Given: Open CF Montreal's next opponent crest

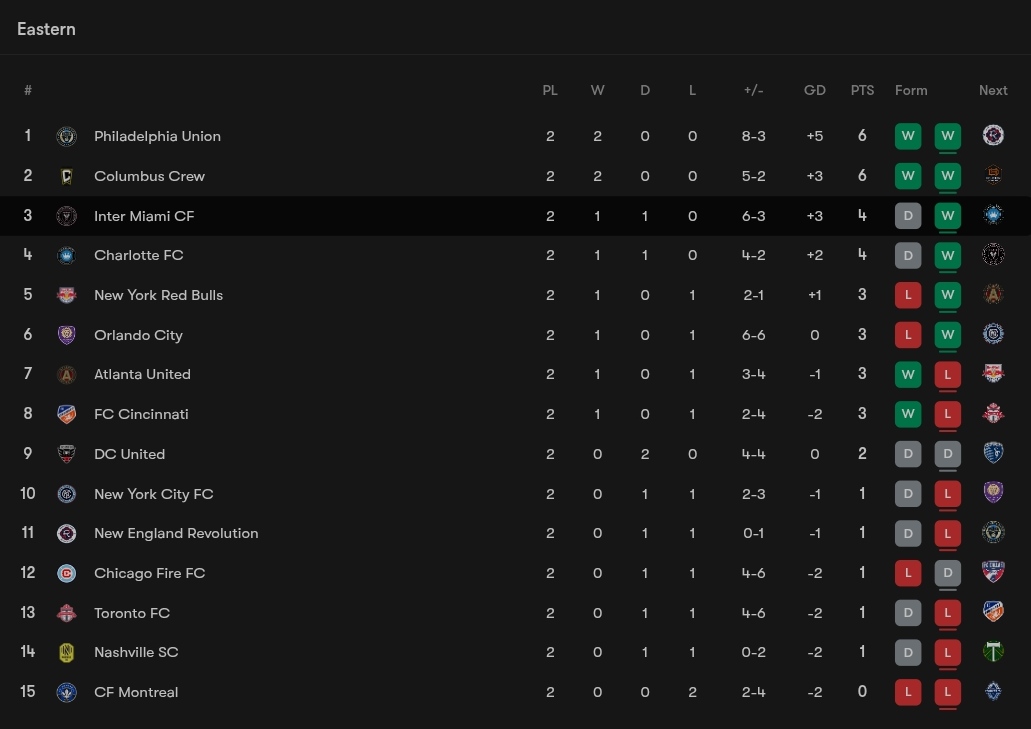Looking at the screenshot, I should pos(993,692).
